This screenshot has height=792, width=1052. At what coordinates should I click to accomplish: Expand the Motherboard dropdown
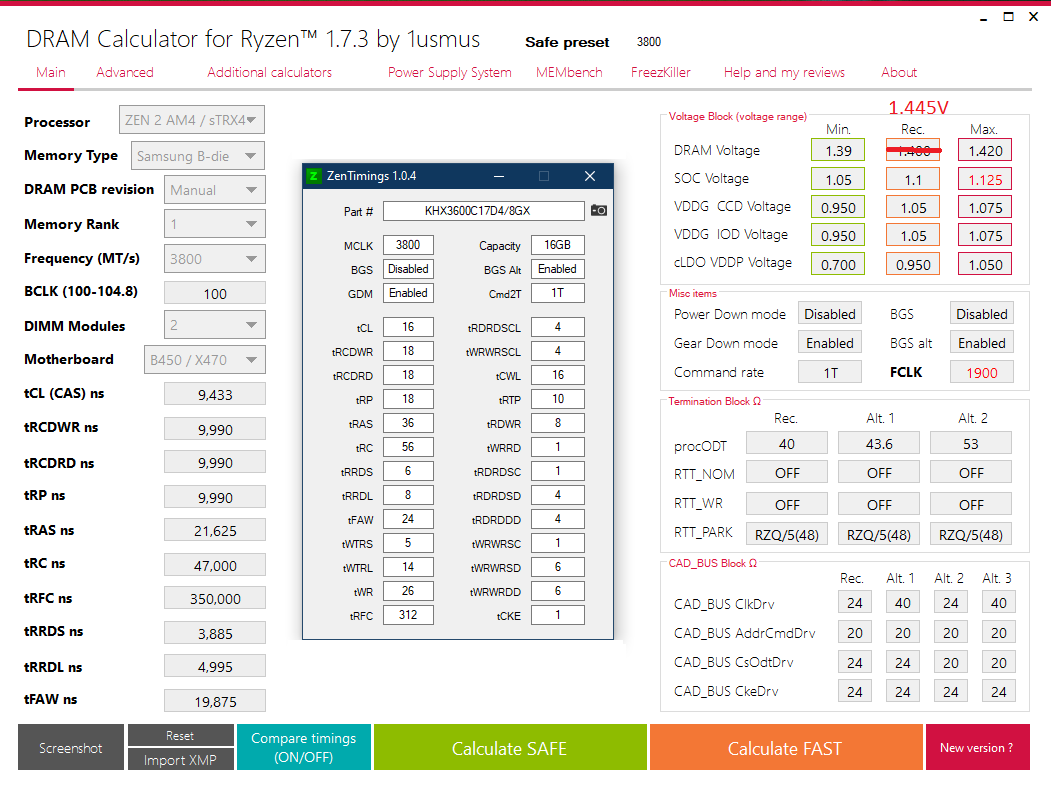[x=205, y=360]
